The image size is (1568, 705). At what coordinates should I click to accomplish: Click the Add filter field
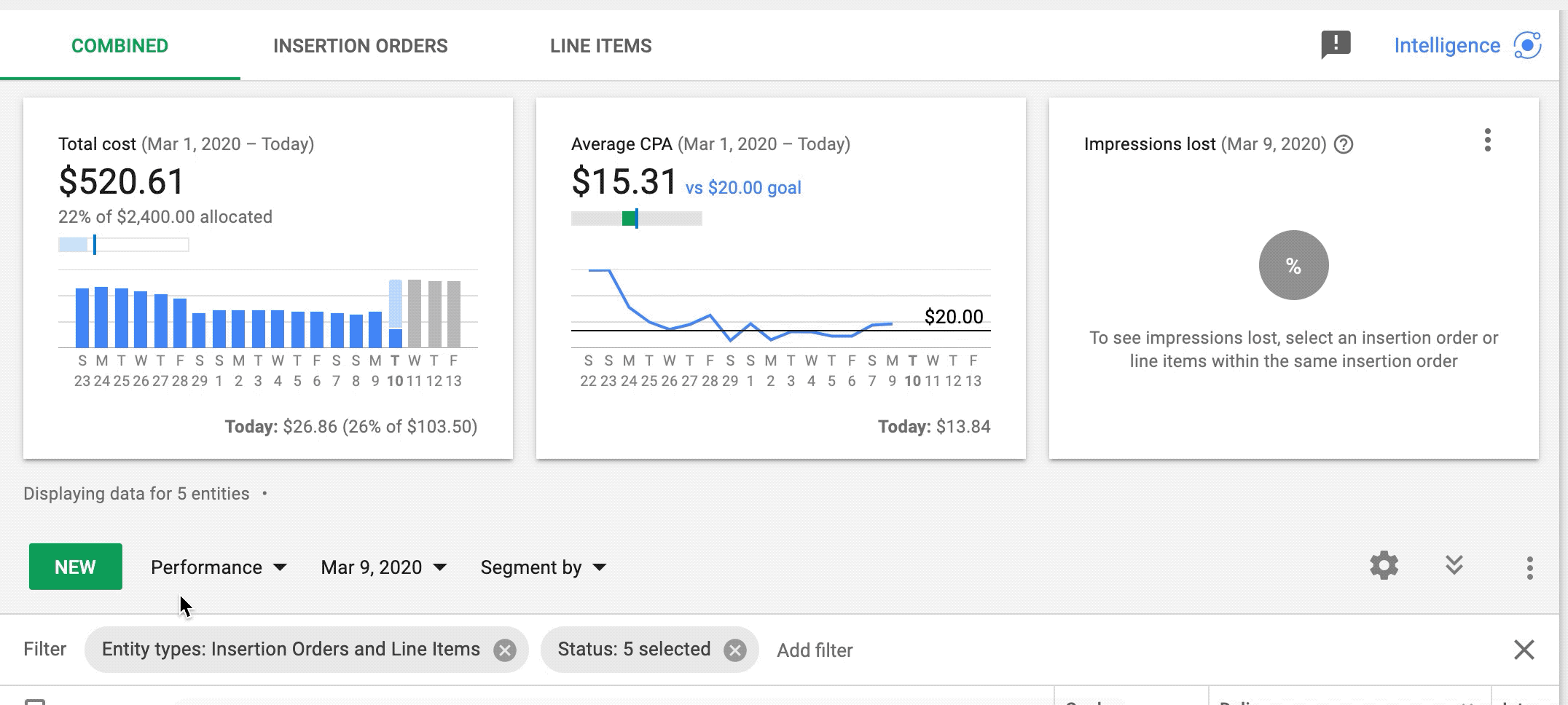(x=815, y=650)
